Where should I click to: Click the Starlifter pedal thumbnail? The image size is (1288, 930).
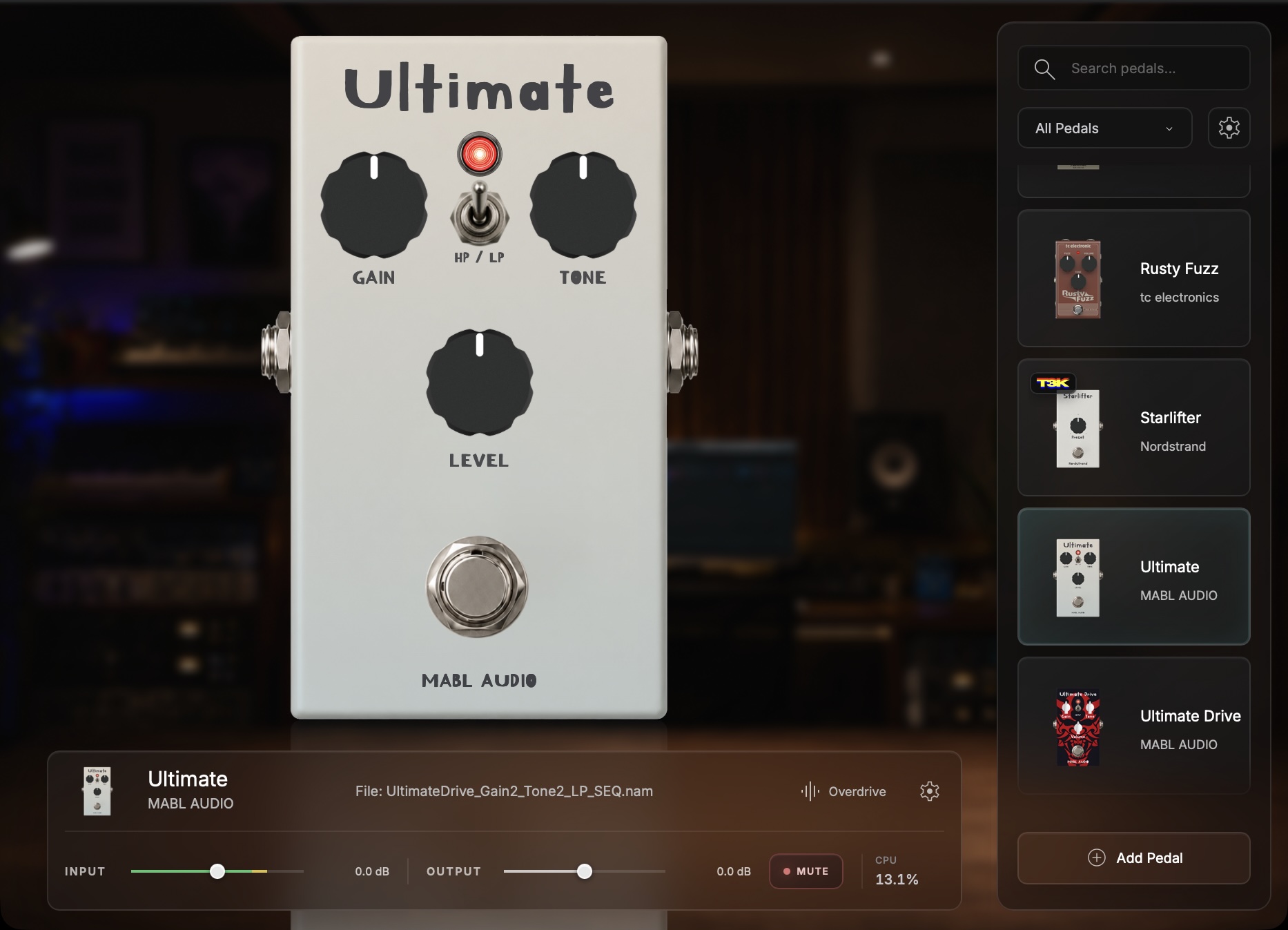point(1077,429)
